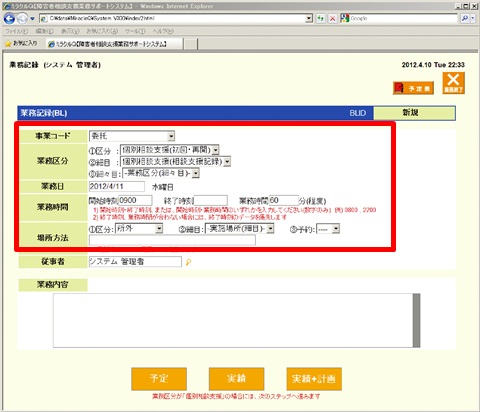
Task: Click the date text 2012.4.10 Tue 22:33
Action: tap(433, 65)
